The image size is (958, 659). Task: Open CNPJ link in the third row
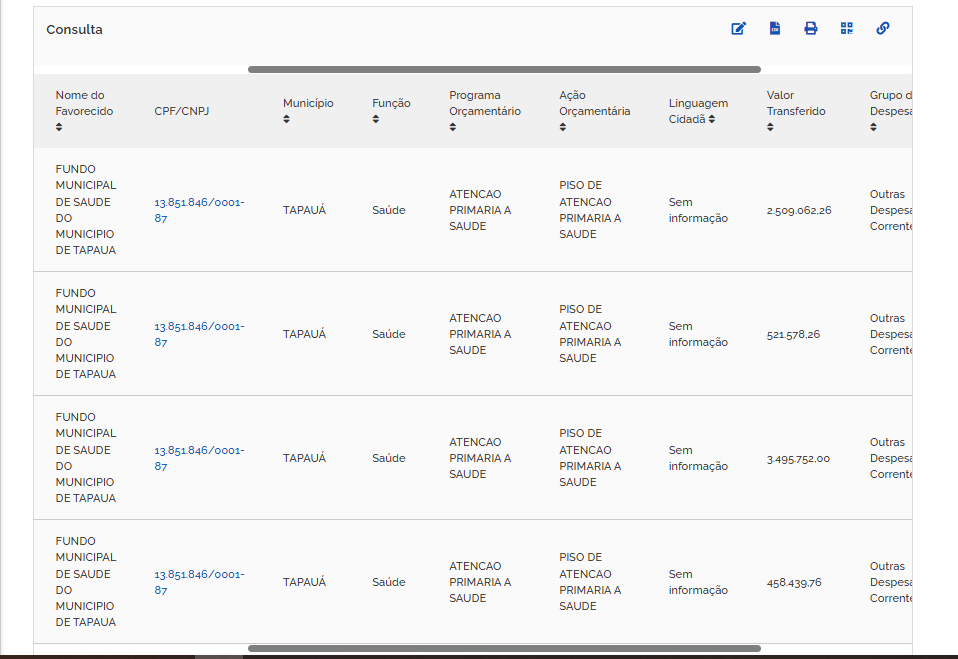pyautogui.click(x=199, y=458)
